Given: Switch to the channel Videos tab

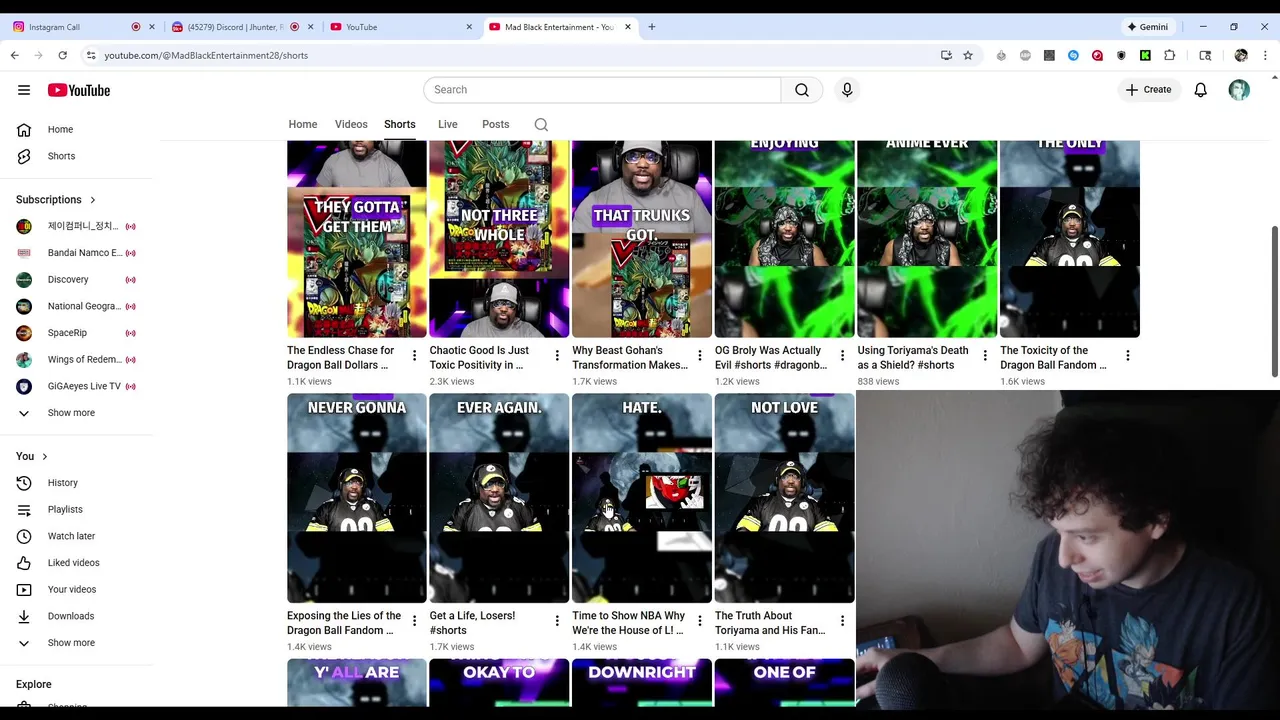Looking at the screenshot, I should click(351, 125).
